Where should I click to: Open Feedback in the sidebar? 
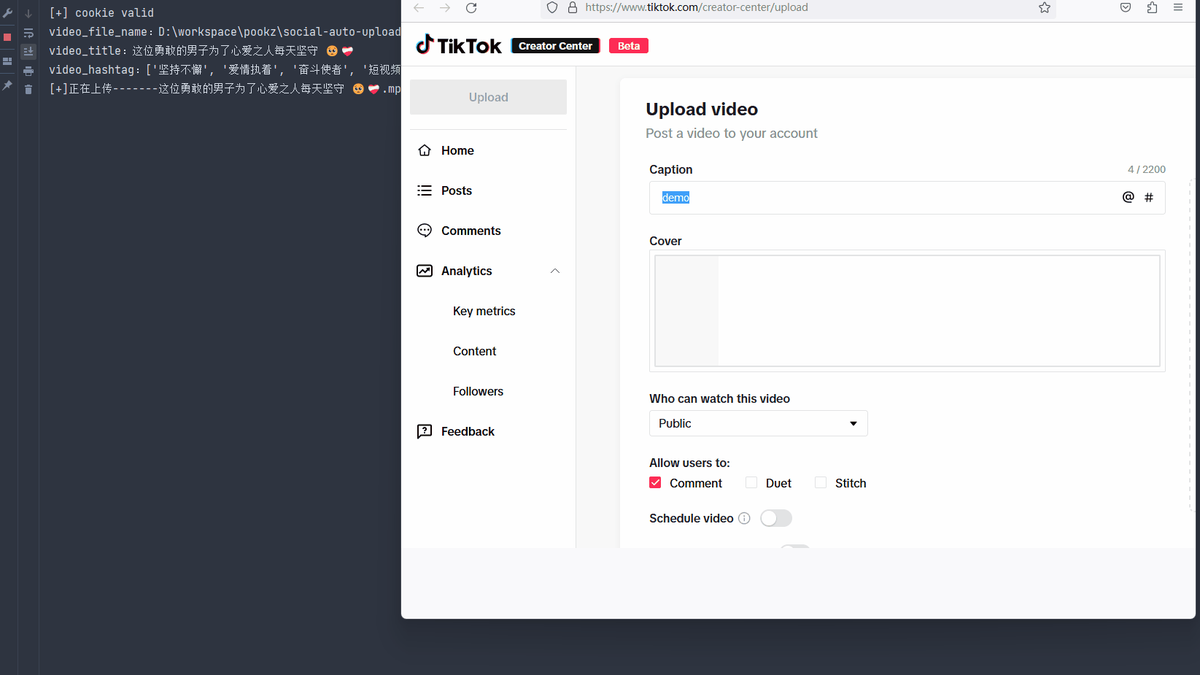(468, 431)
